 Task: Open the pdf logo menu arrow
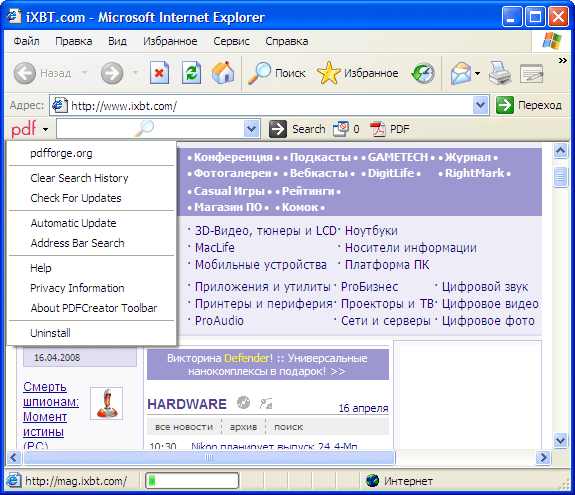tap(45, 129)
